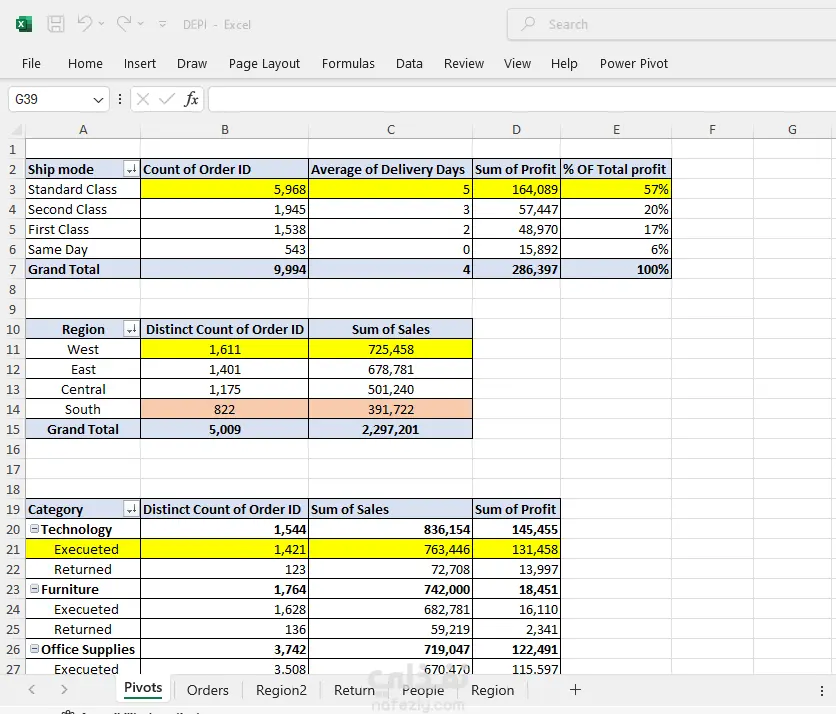
Task: Open the Power Pivot ribbon tab
Action: (x=633, y=63)
